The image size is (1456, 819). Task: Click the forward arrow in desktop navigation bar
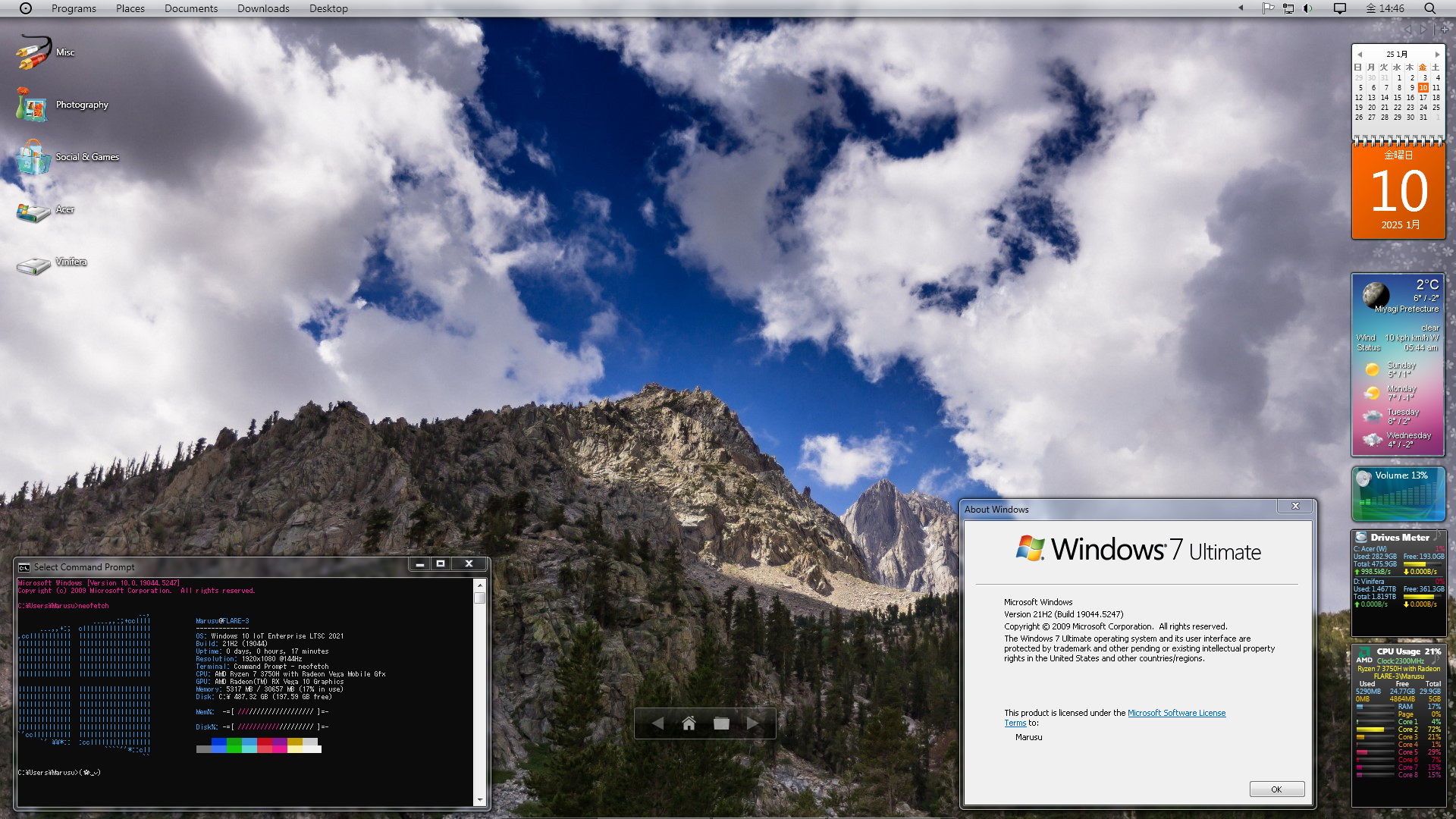tap(752, 723)
